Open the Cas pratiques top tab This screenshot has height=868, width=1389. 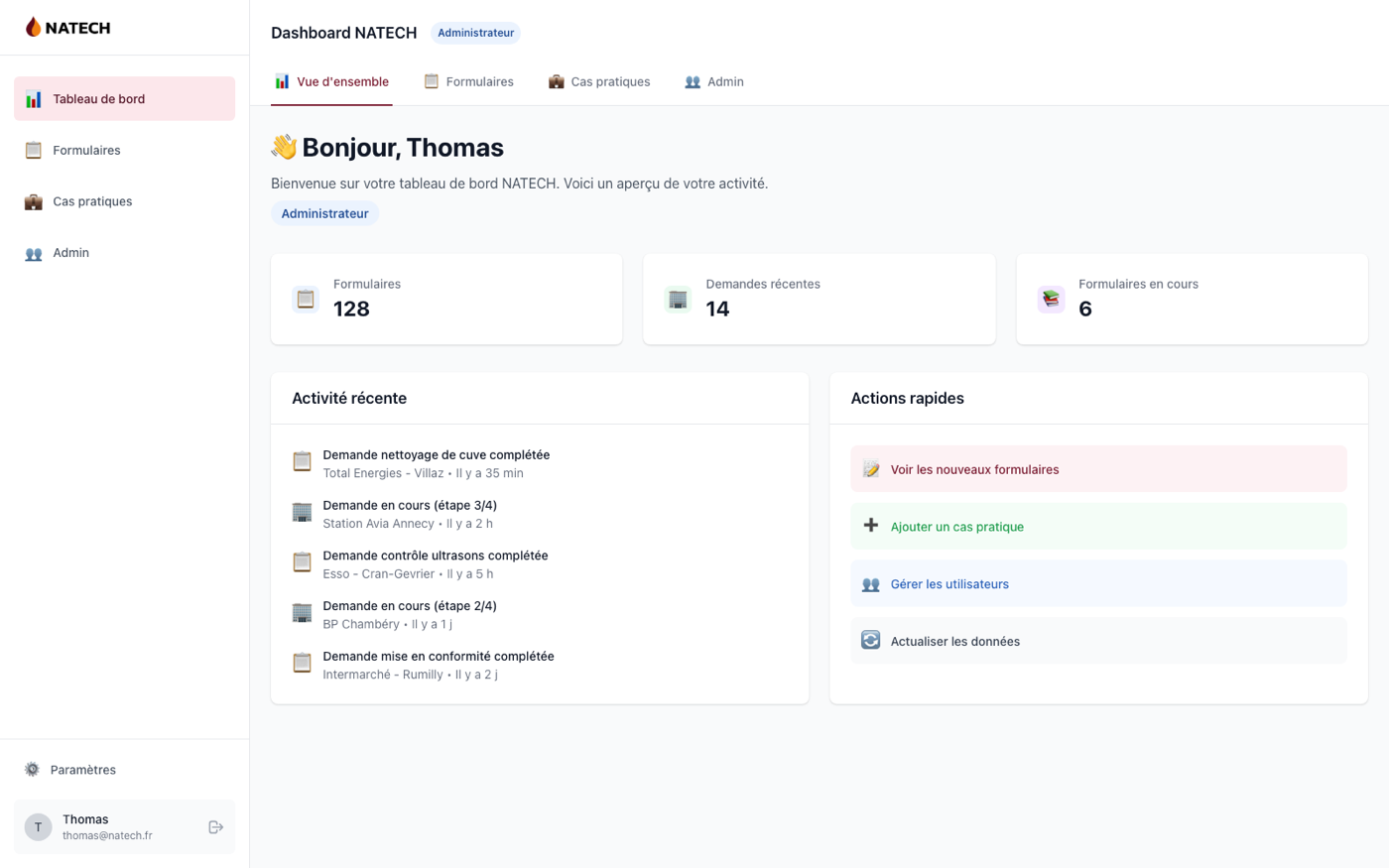(x=599, y=81)
